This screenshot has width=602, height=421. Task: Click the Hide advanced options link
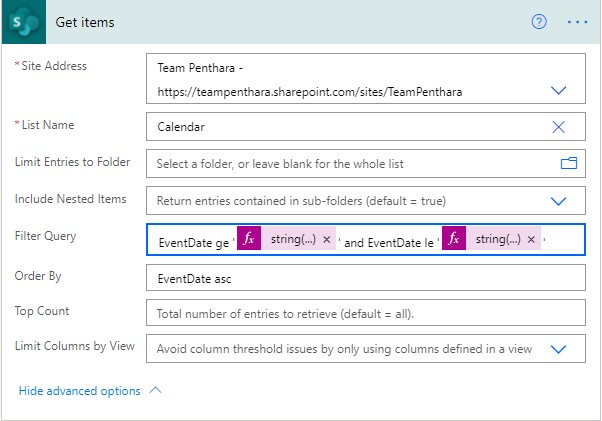tap(80, 391)
